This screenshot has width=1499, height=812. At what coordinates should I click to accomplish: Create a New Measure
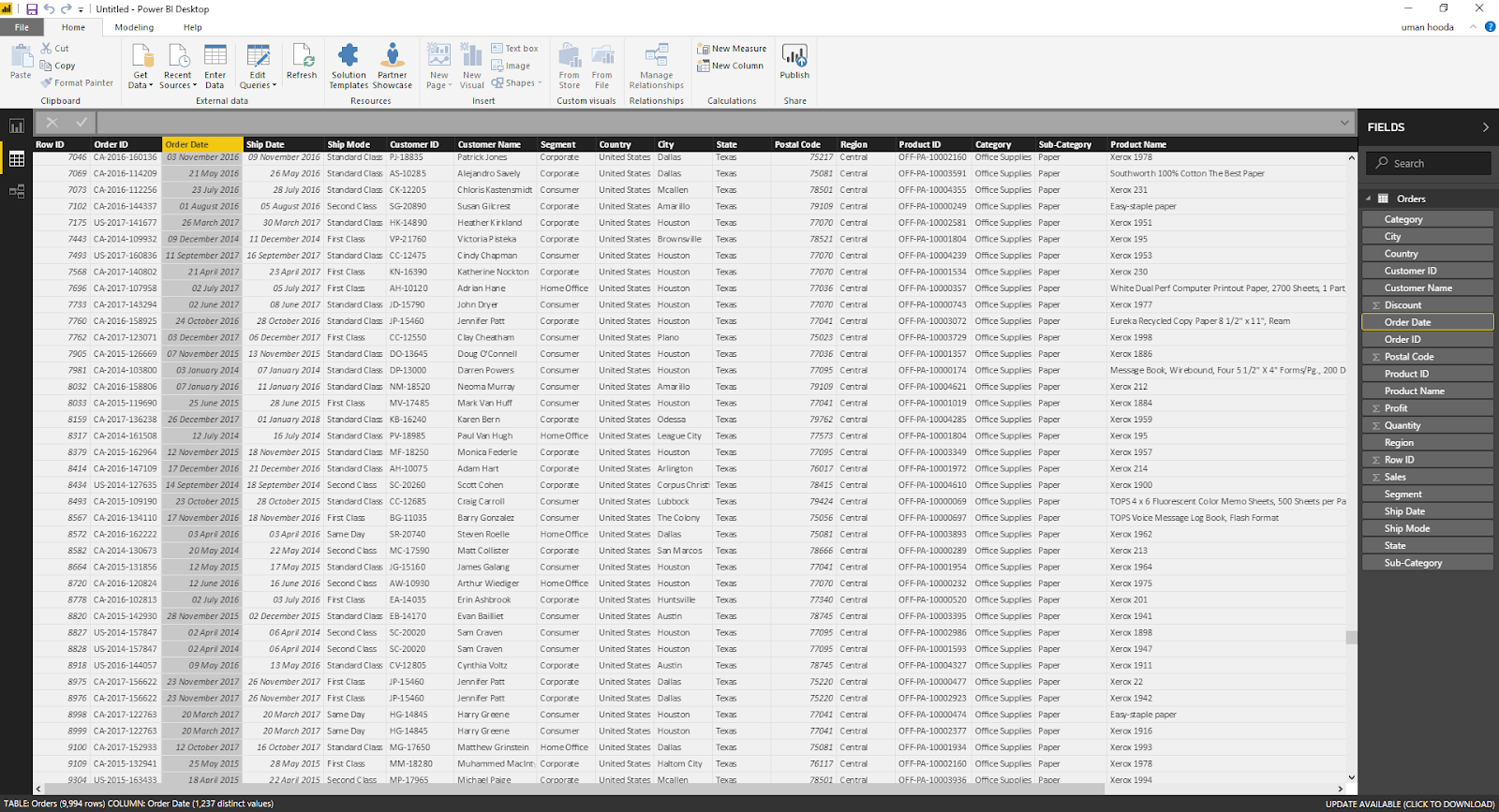point(732,49)
